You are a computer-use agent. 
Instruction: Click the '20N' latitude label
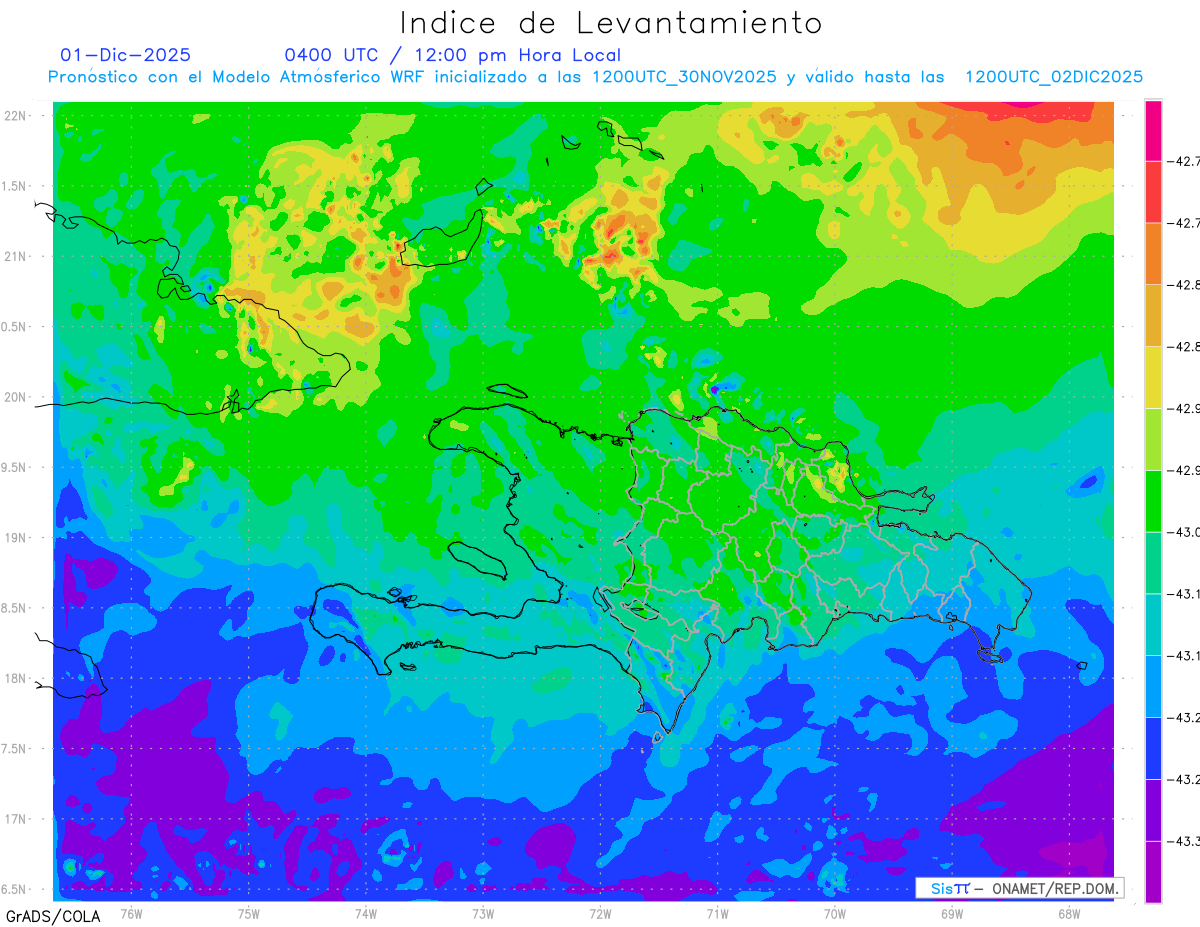coord(16,397)
